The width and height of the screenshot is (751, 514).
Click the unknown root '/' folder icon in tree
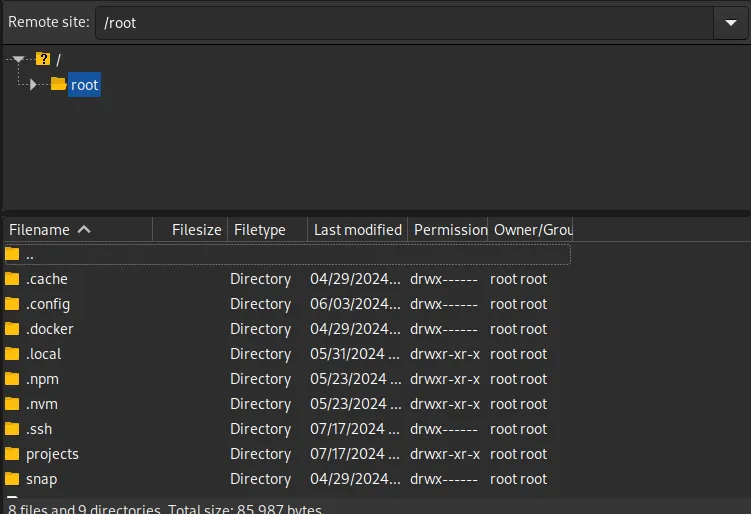(x=43, y=59)
